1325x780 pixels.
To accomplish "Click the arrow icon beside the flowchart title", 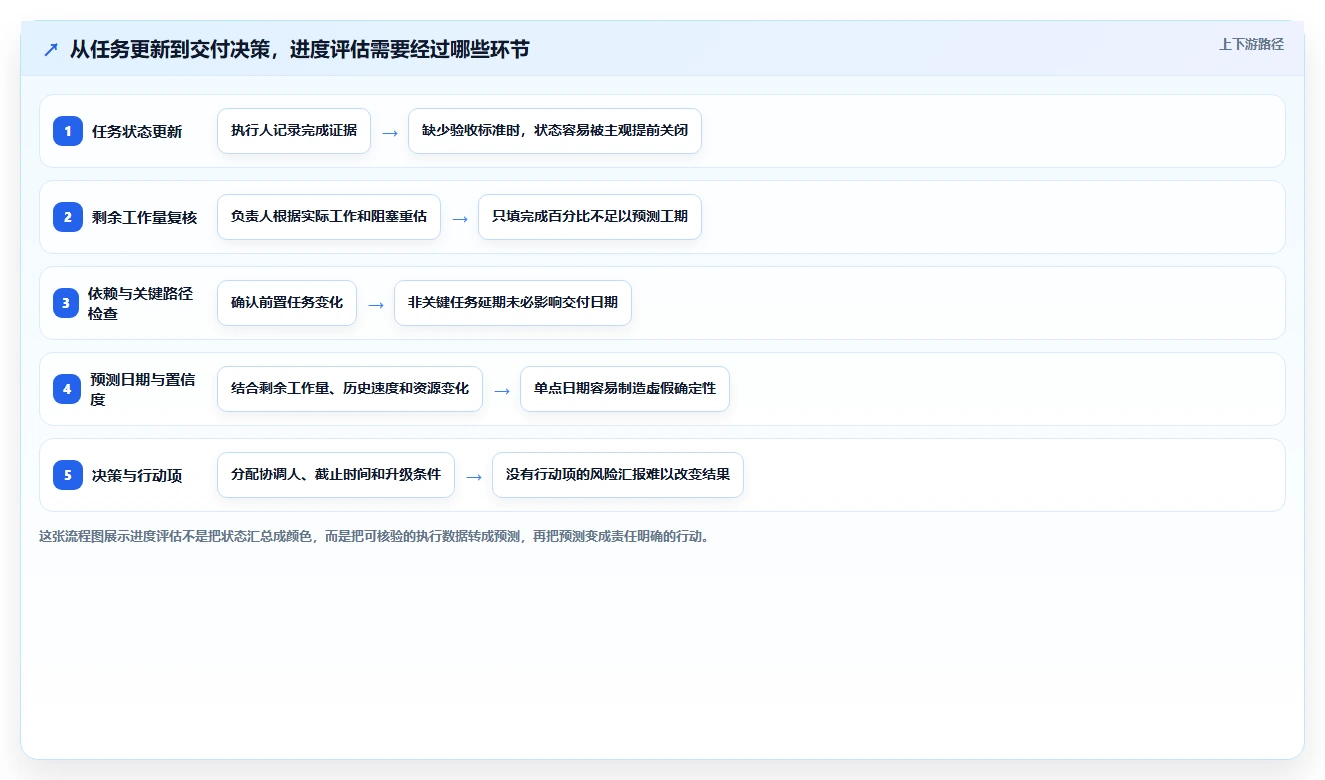I will 51,50.
